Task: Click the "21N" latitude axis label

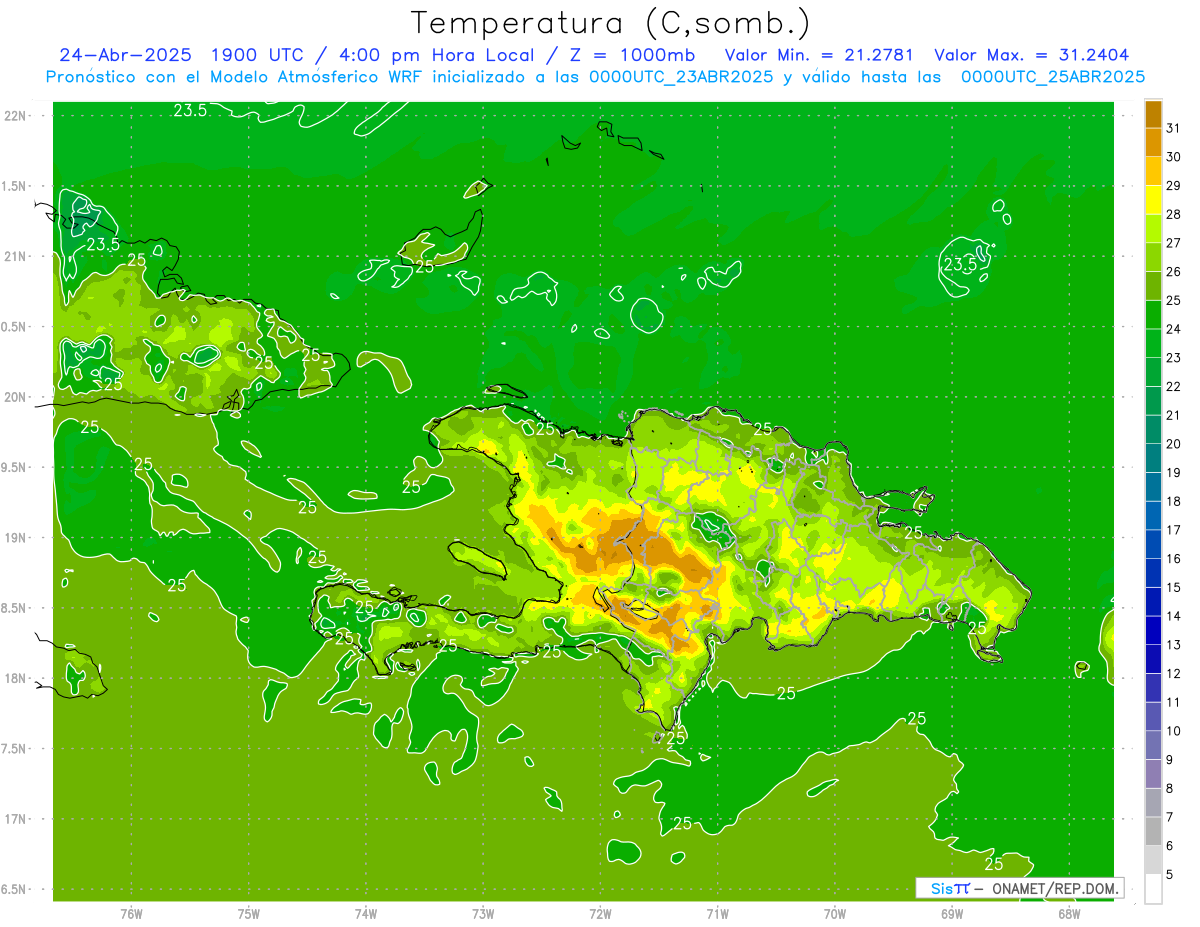Action: 15,256
